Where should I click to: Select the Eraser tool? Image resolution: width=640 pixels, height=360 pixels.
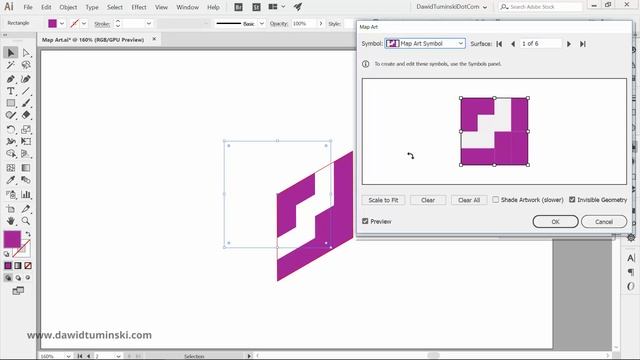pyautogui.click(x=26, y=115)
